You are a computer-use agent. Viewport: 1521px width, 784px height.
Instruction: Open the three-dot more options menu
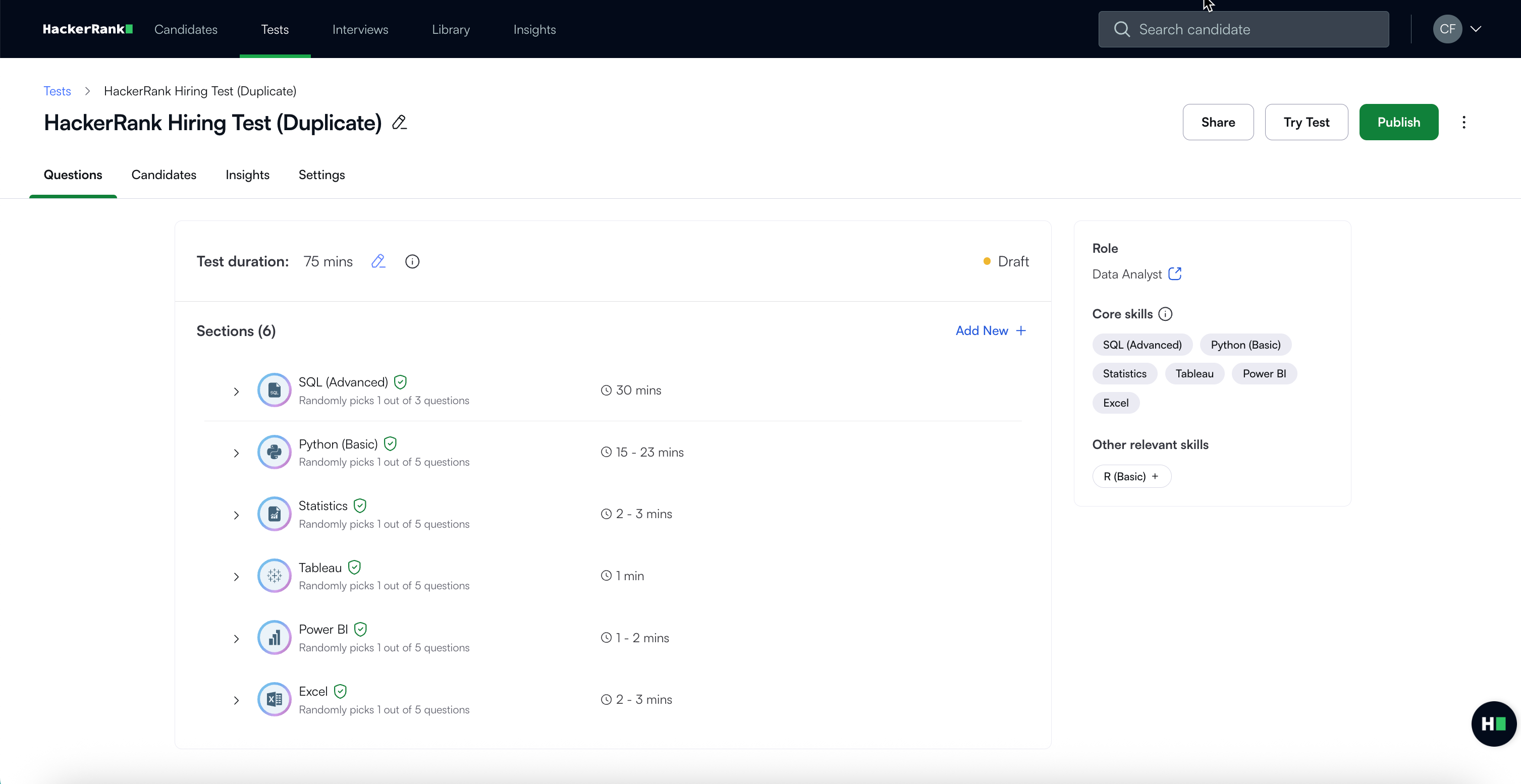point(1464,122)
